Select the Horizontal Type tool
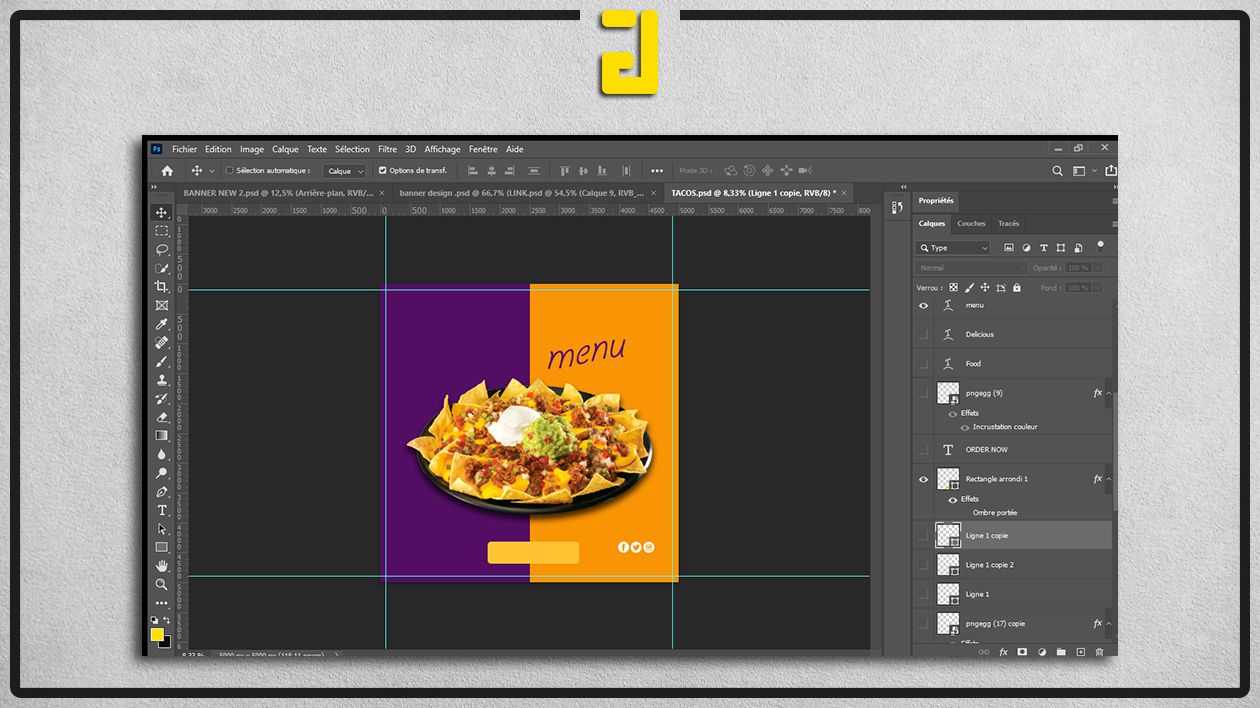Viewport: 1260px width, 708px height. pos(161,510)
